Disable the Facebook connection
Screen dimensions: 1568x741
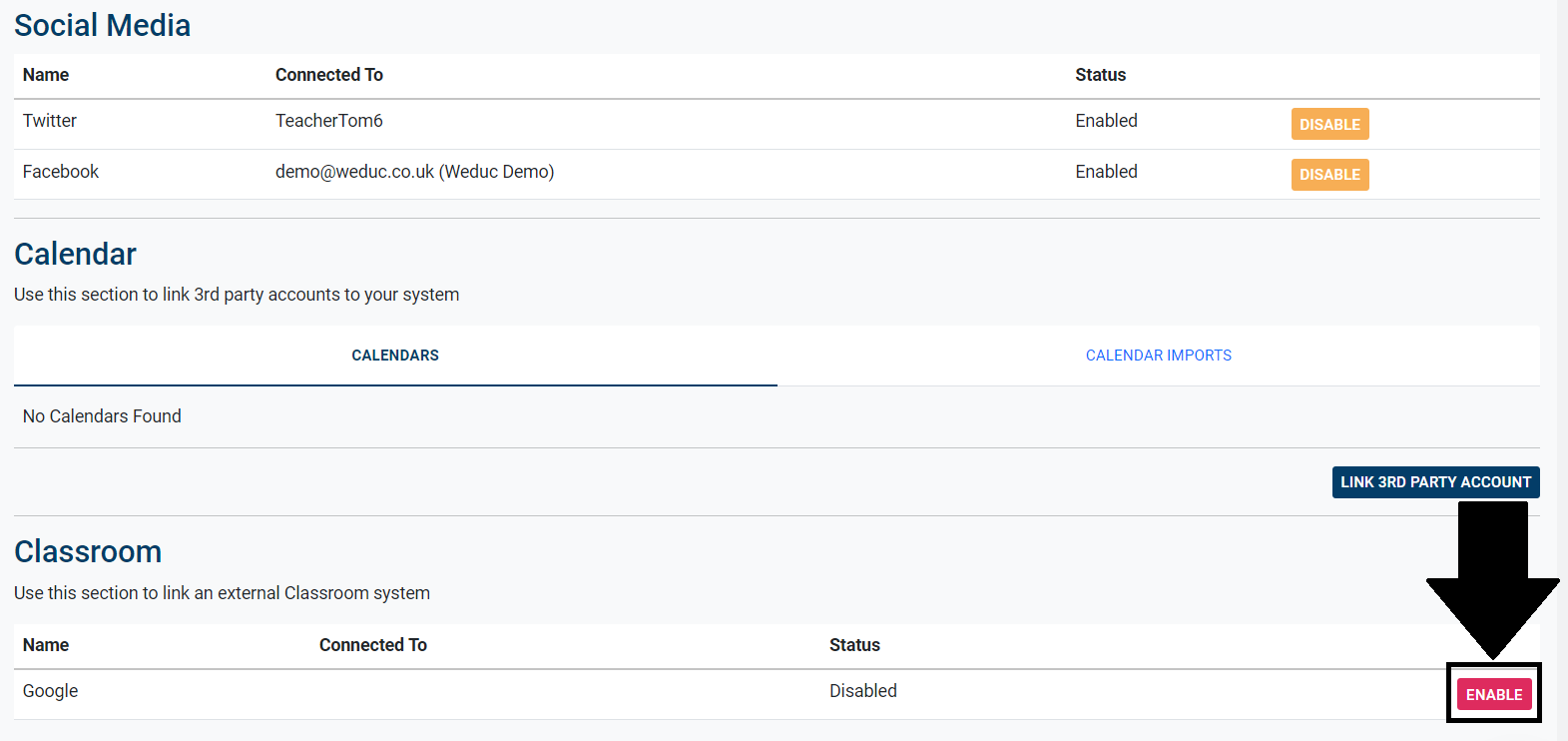[x=1329, y=174]
